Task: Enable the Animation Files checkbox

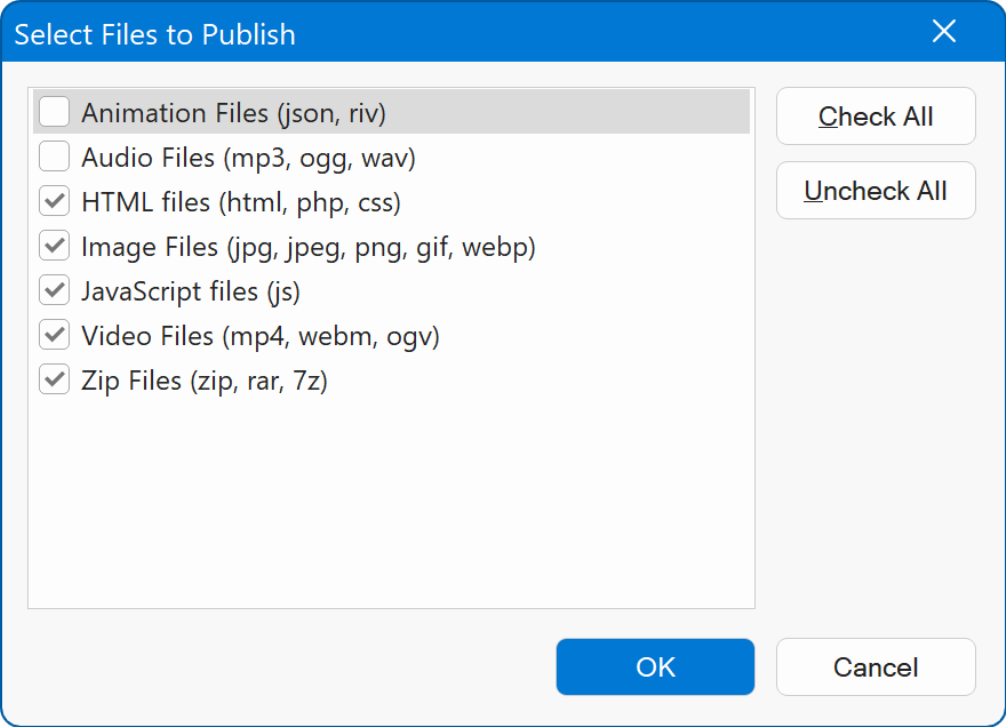Action: click(54, 112)
